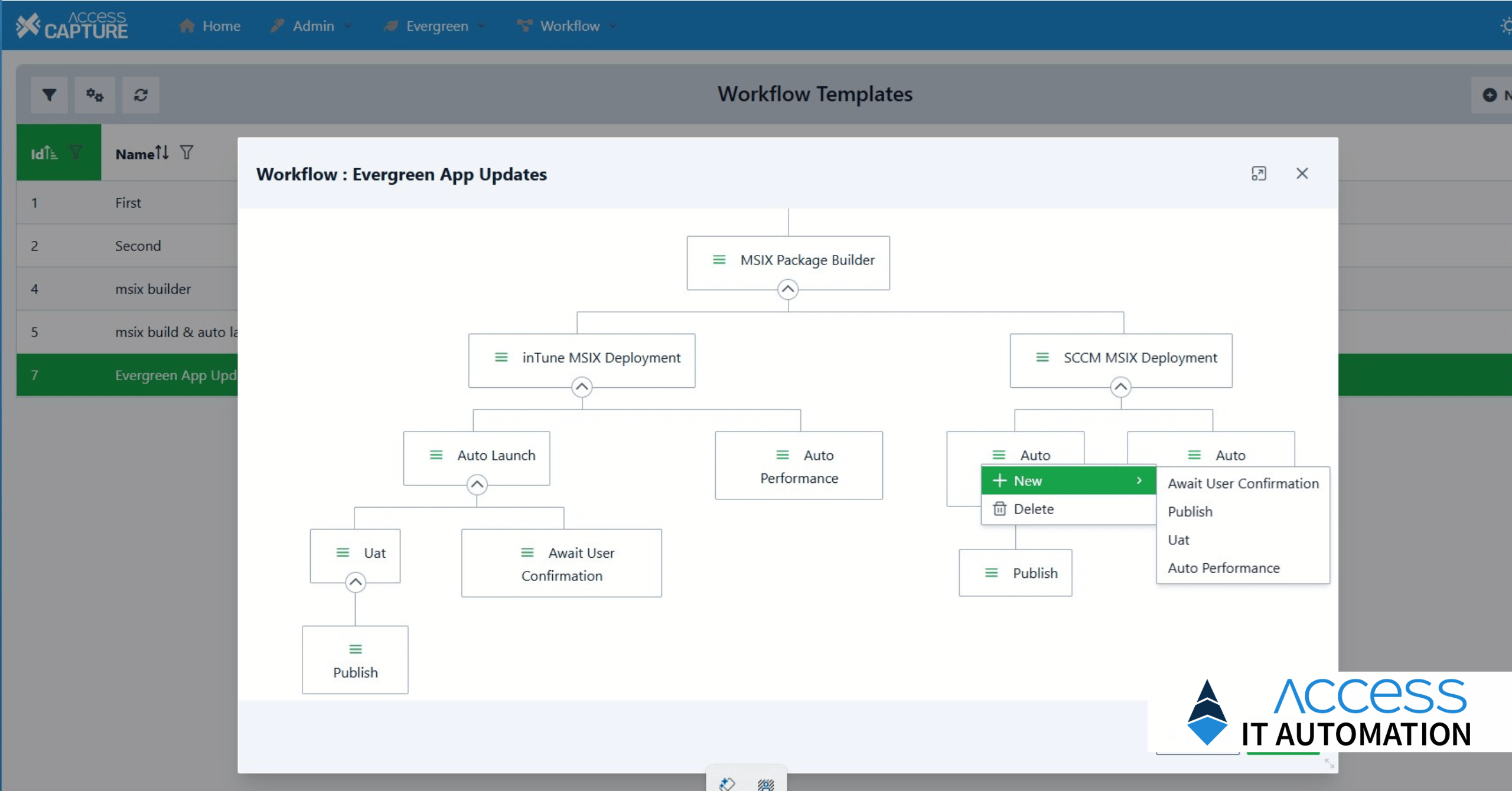The height and width of the screenshot is (791, 1512).
Task: Click the settings gear at the navbar's far right
Action: 1507,25
